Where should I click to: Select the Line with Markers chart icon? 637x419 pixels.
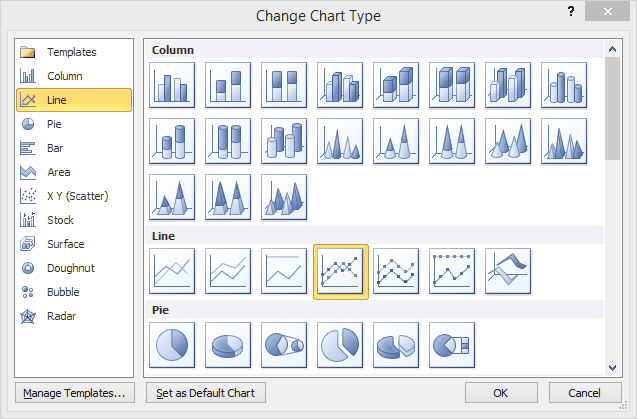pyautogui.click(x=341, y=271)
